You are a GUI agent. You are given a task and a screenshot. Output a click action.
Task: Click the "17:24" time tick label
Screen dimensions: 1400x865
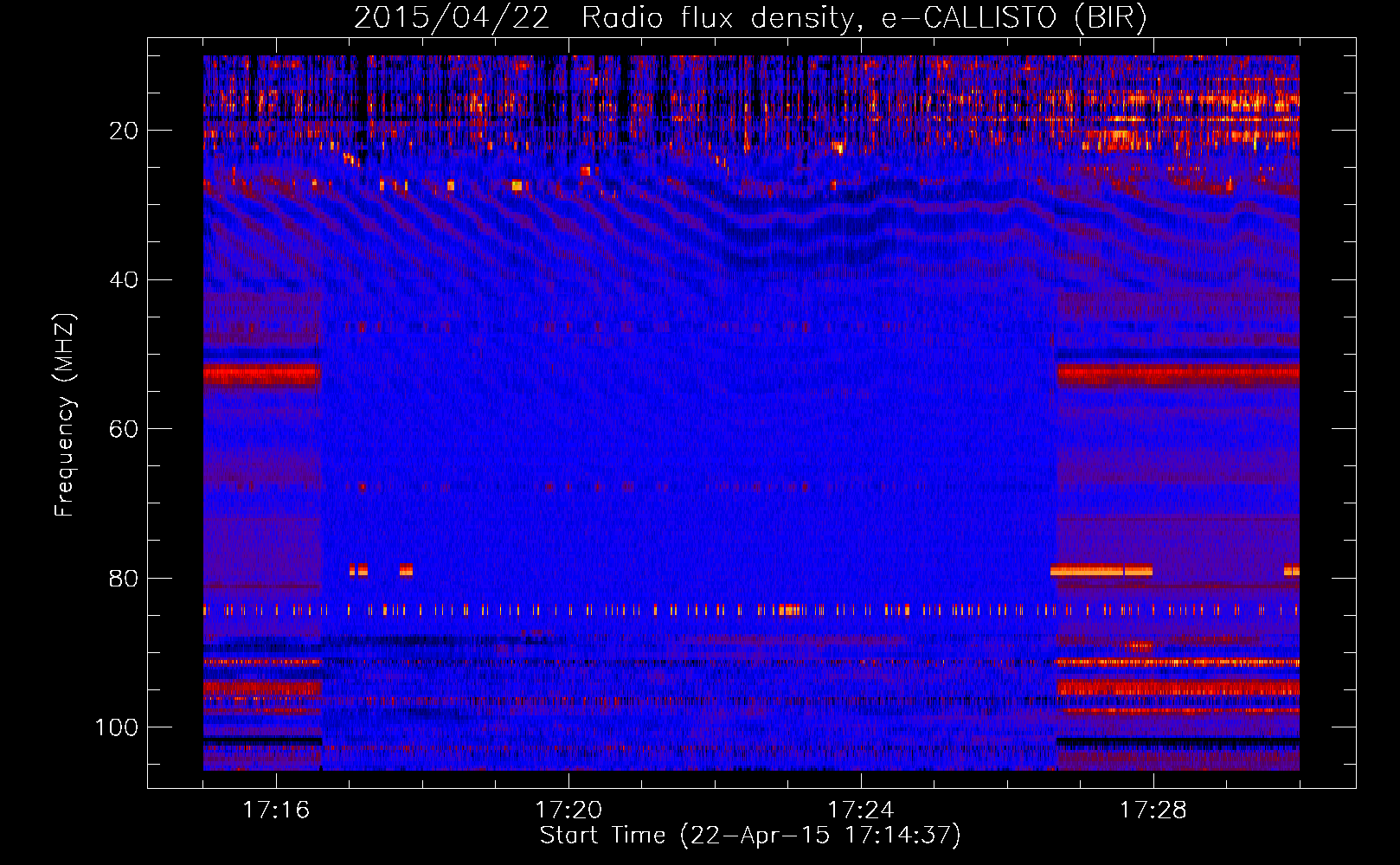pos(861,810)
